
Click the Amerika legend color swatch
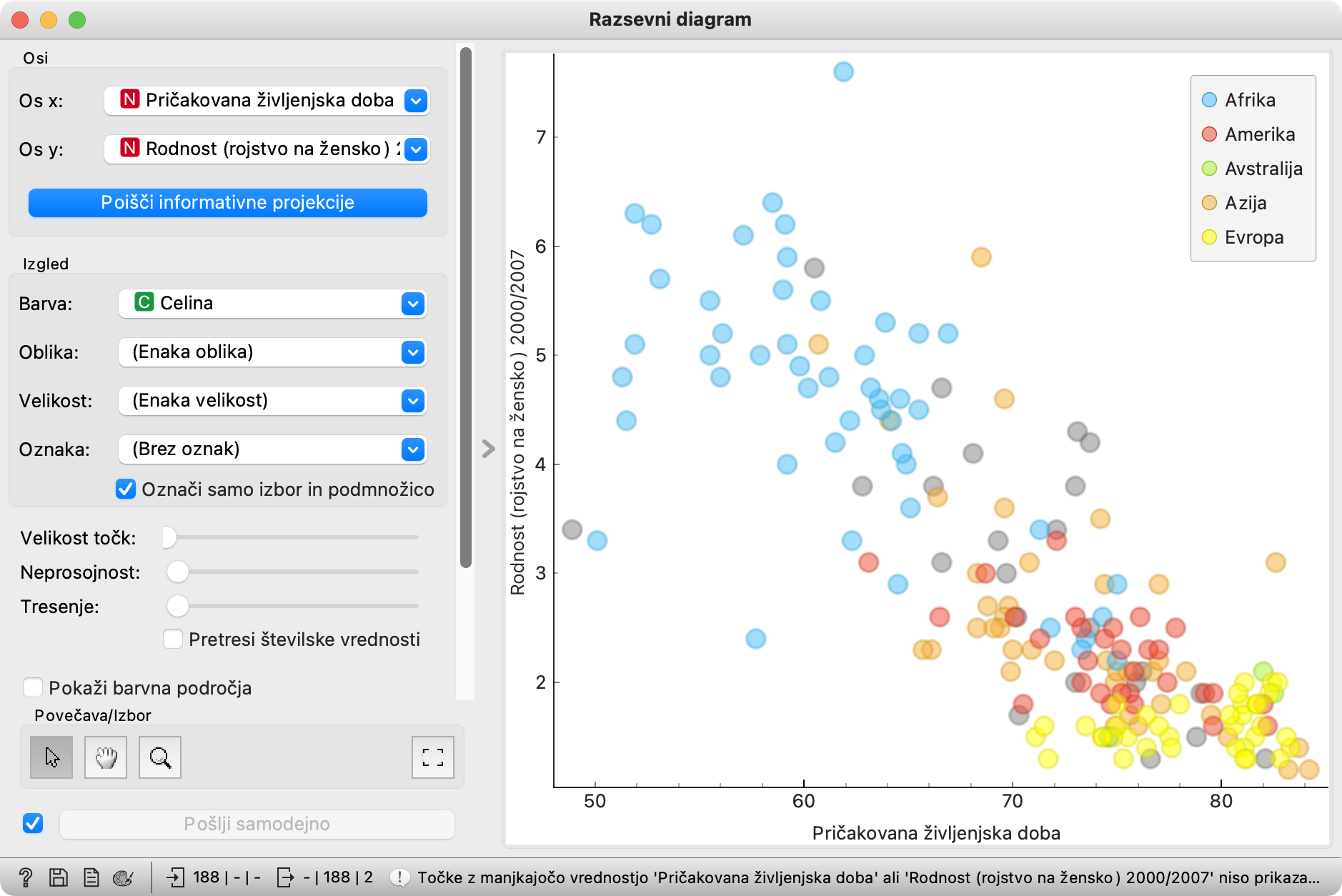tap(1209, 134)
